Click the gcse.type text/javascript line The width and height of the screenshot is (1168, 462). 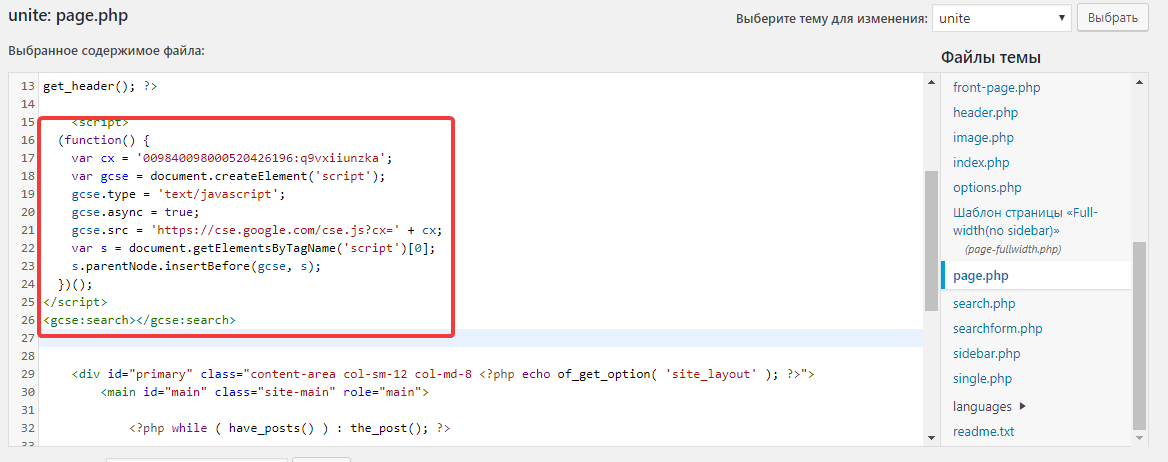178,194
